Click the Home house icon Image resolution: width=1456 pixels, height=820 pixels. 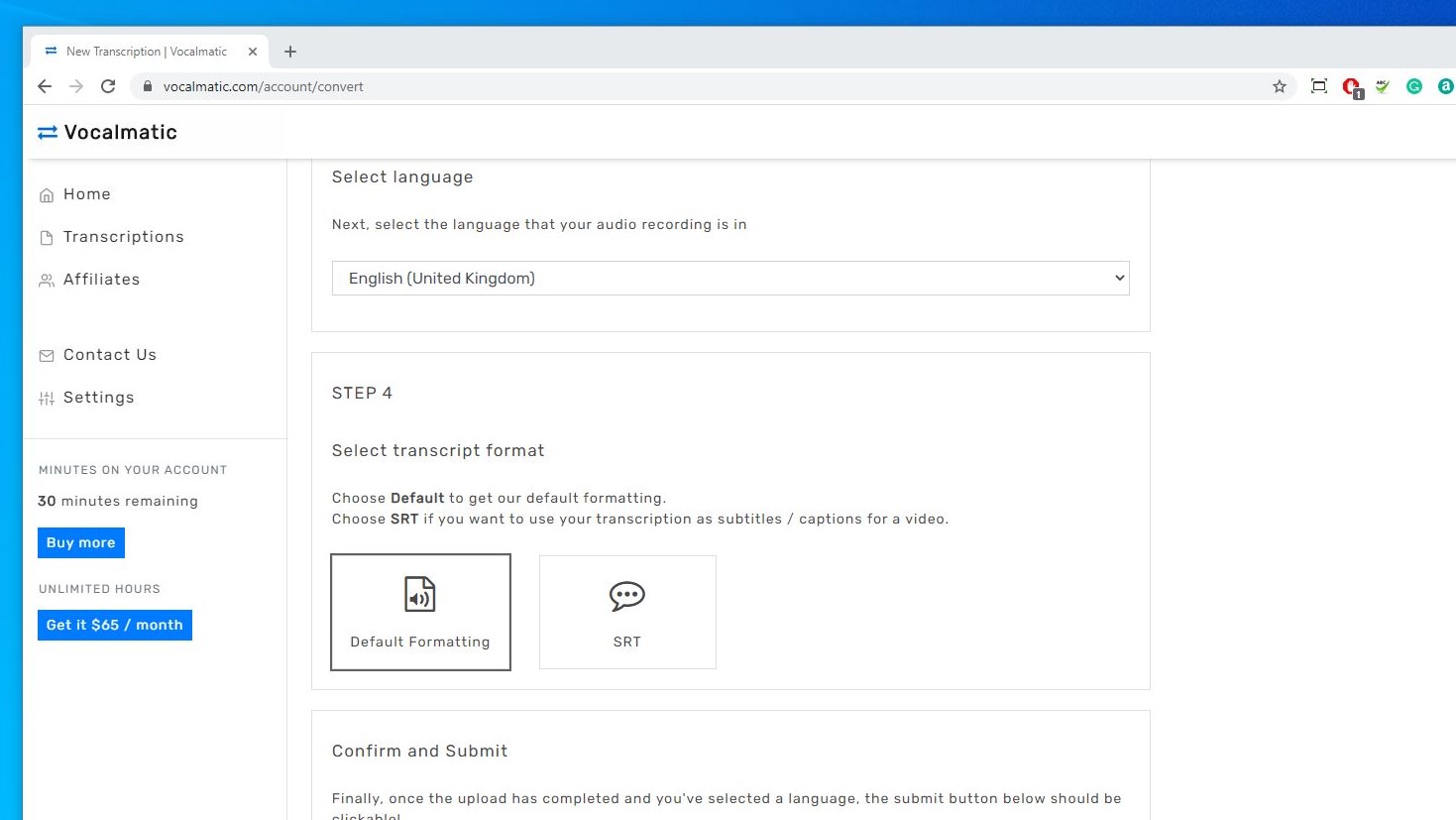point(47,195)
